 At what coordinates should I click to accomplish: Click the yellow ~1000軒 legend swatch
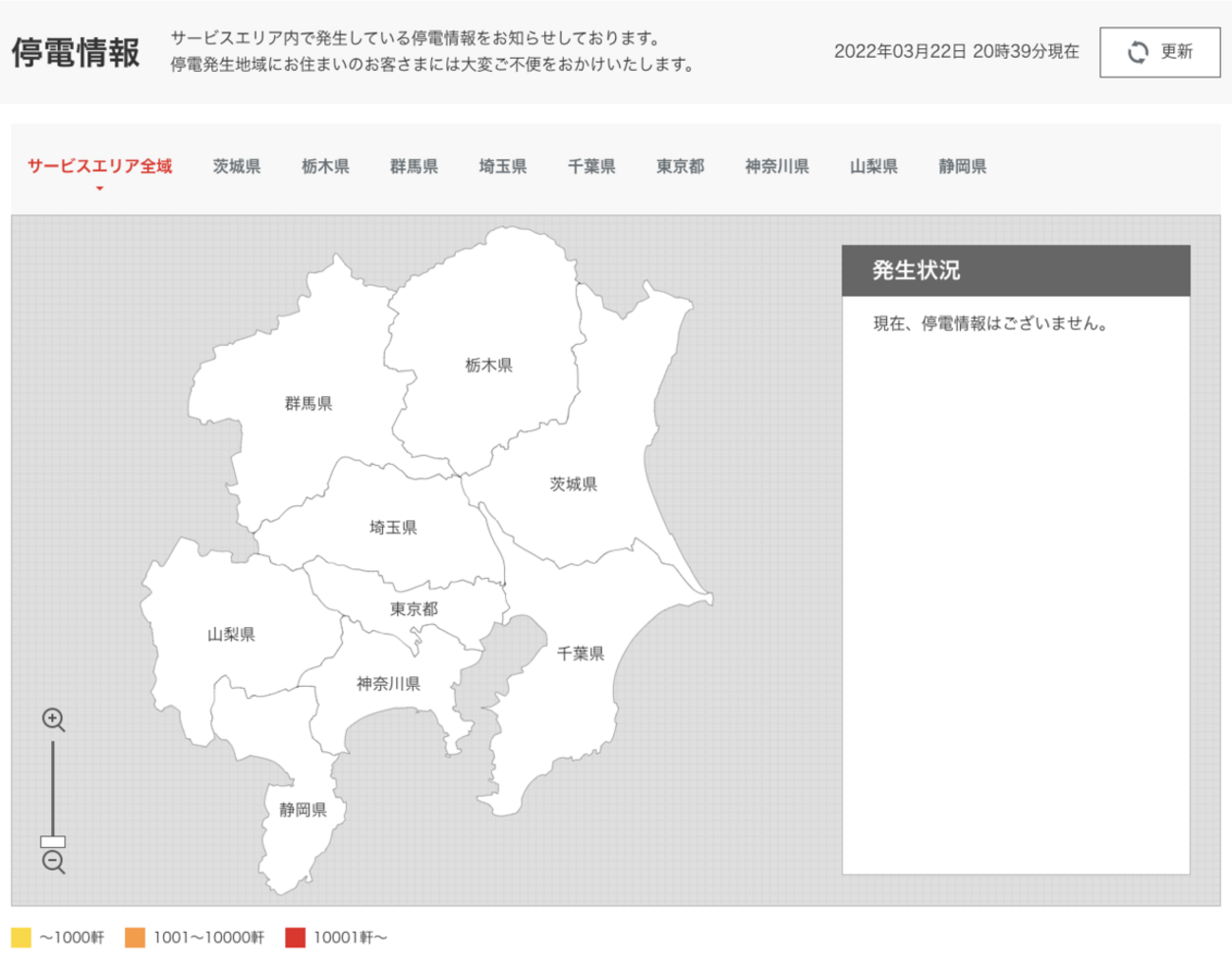pyautogui.click(x=21, y=938)
